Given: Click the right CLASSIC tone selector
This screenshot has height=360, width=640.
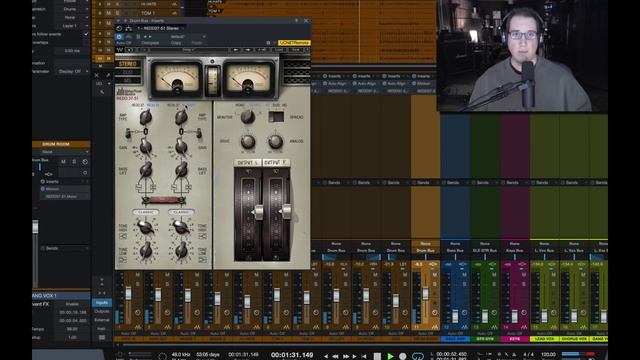Looking at the screenshot, I should click(181, 212).
